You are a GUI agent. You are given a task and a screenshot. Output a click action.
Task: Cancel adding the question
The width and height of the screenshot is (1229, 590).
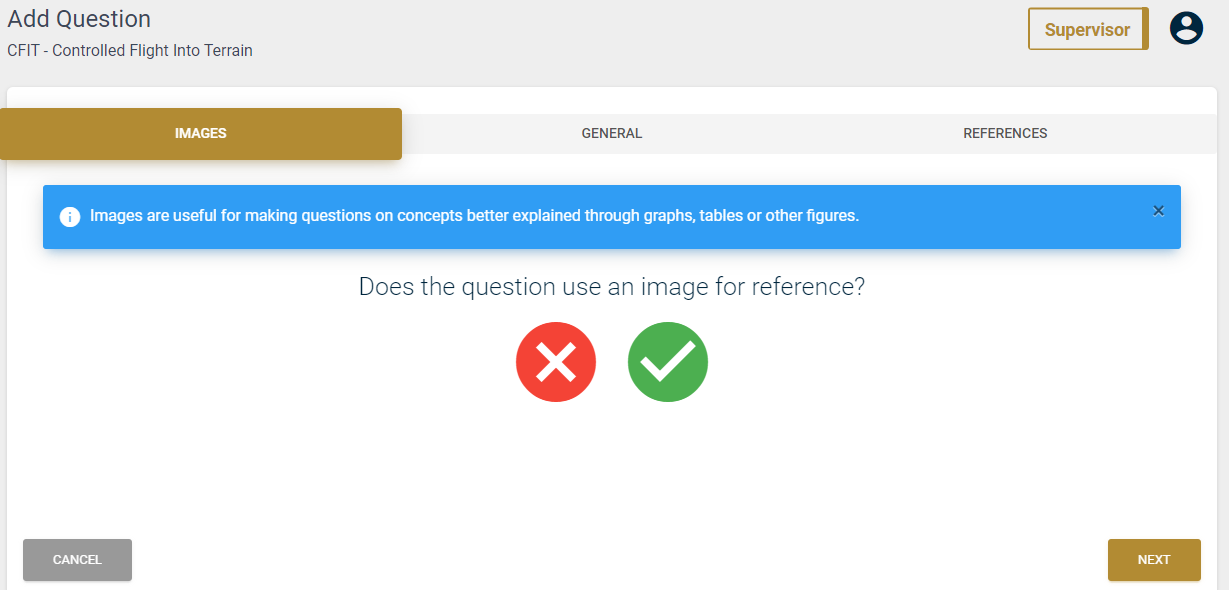[77, 560]
